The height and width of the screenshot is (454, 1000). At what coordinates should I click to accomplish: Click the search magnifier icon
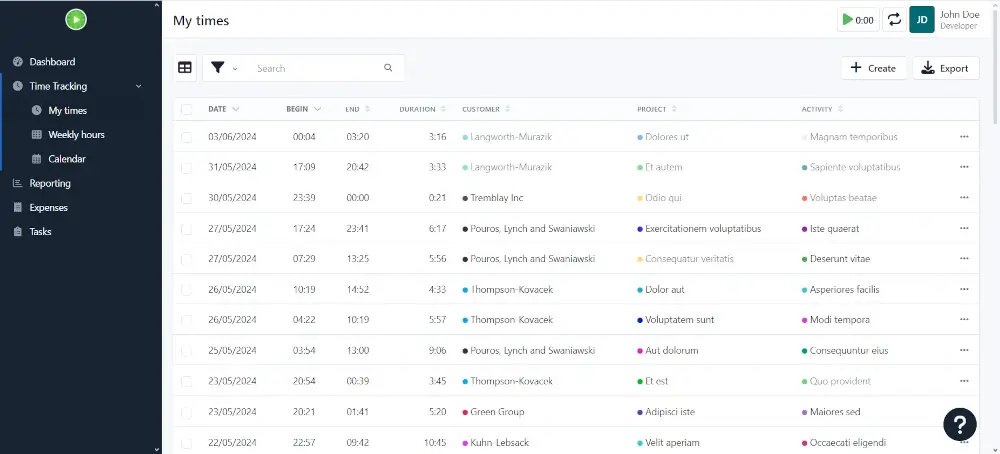388,68
